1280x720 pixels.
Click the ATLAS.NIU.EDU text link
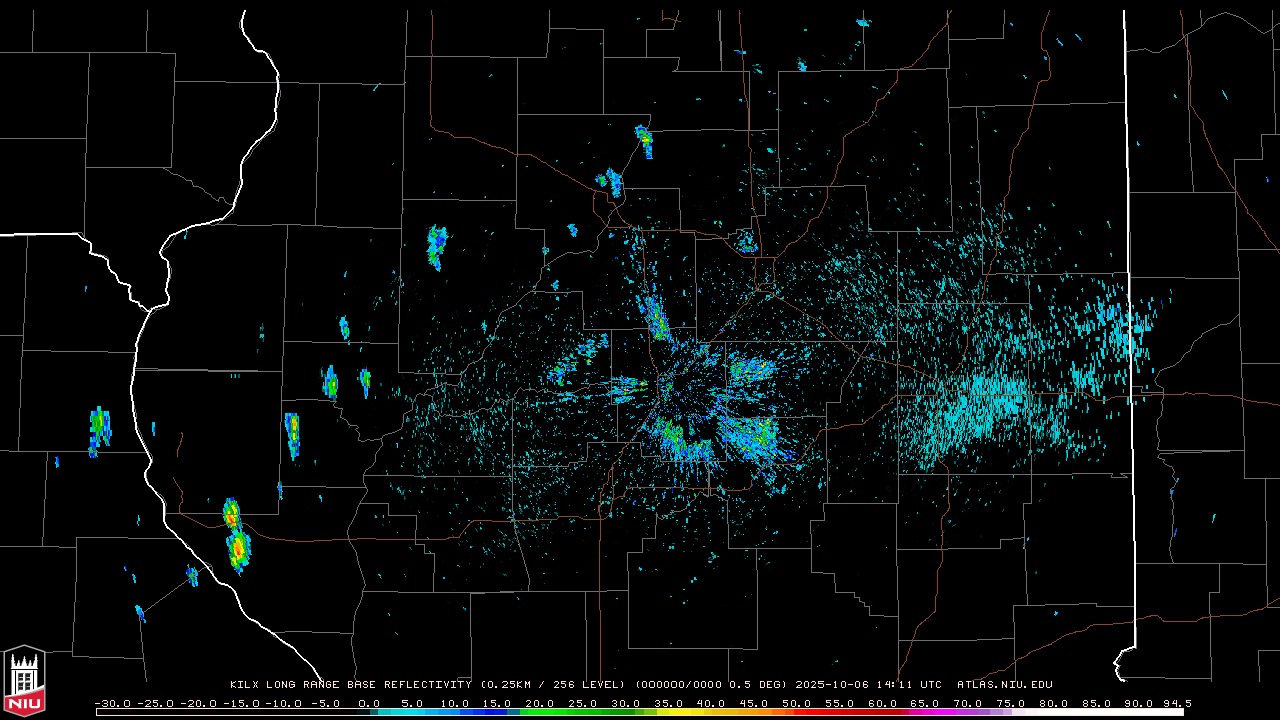coord(1004,685)
